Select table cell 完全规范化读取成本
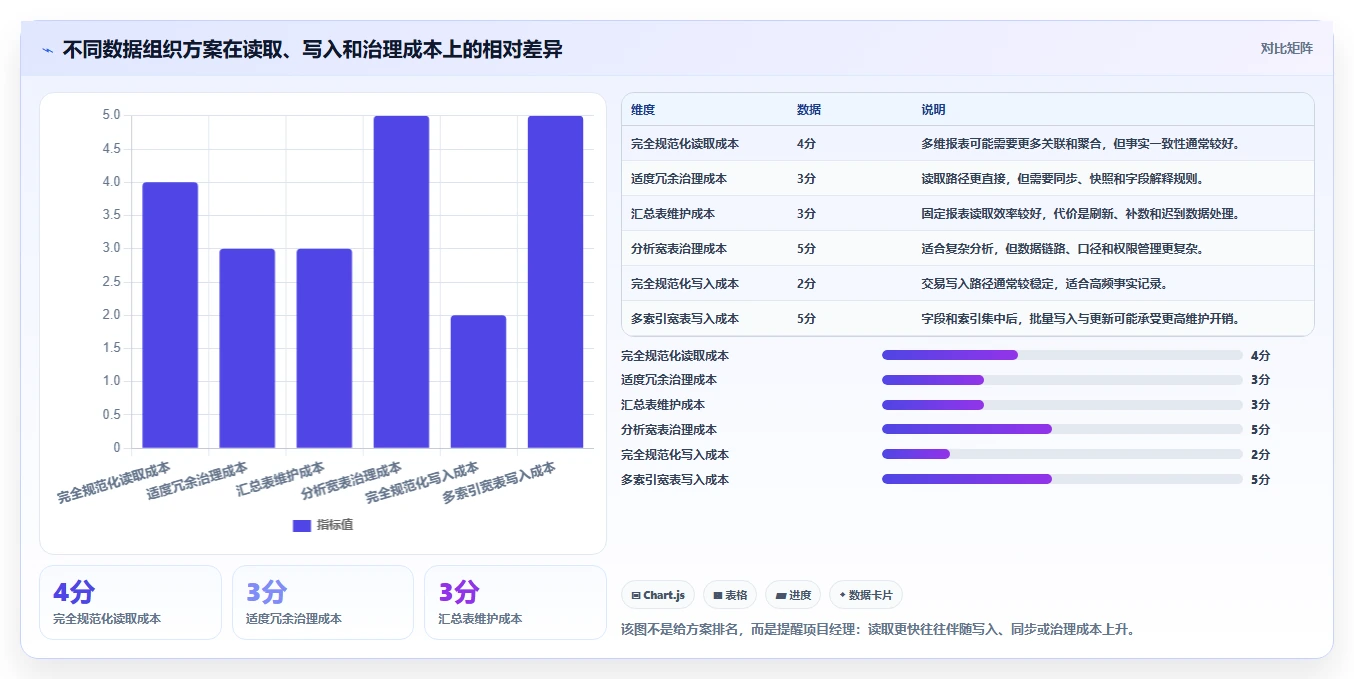The width and height of the screenshot is (1354, 679). pyautogui.click(x=685, y=144)
